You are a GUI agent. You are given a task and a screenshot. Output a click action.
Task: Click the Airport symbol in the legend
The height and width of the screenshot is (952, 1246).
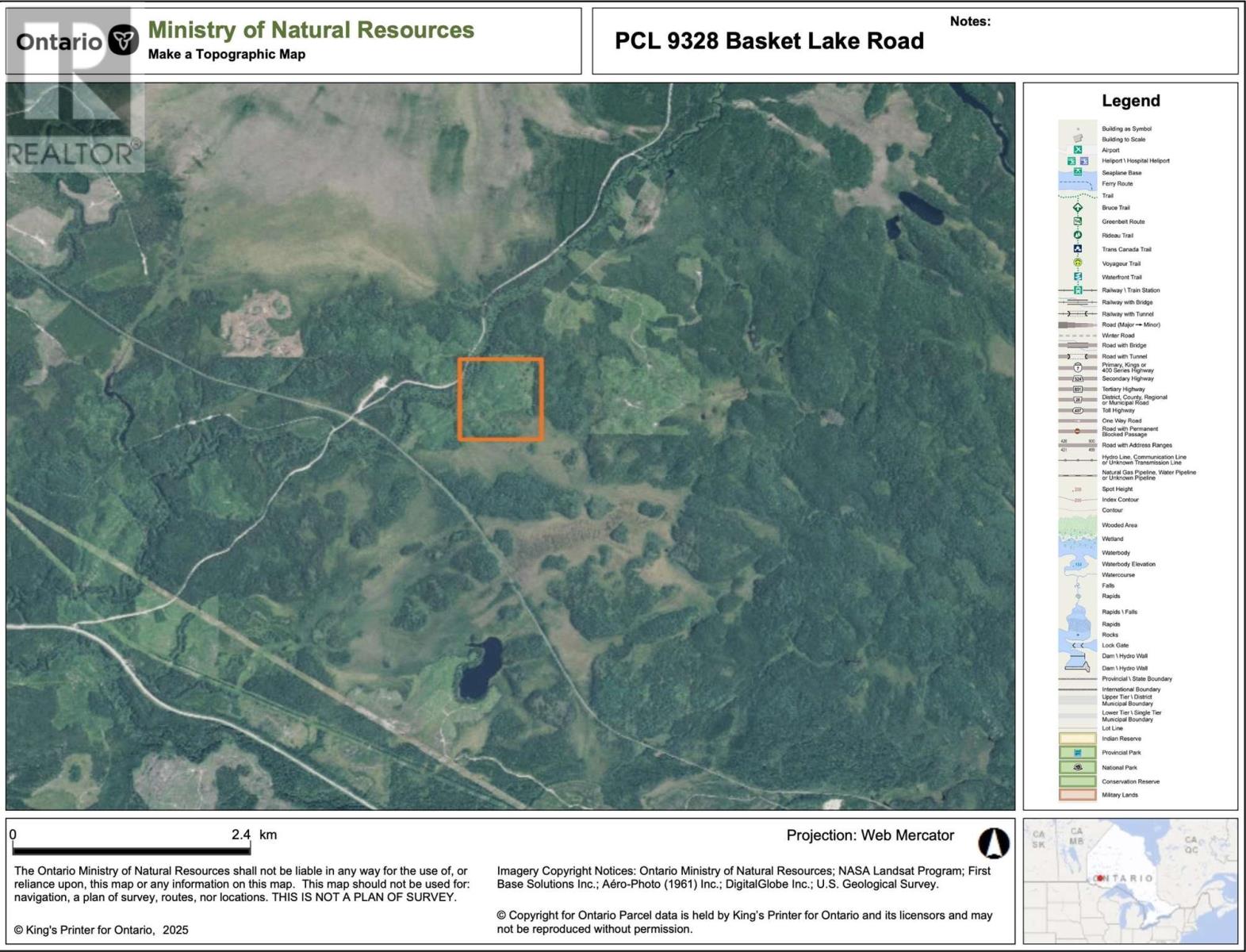tap(1077, 150)
